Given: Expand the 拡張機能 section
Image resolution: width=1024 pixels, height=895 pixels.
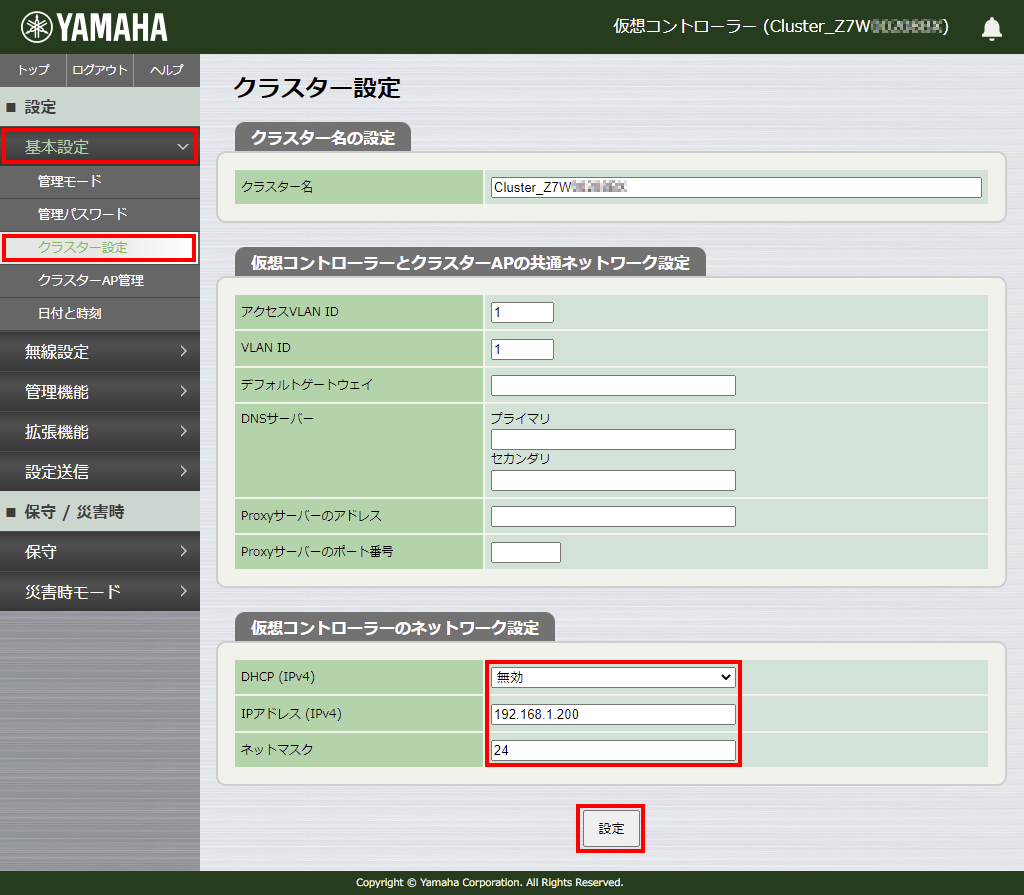Looking at the screenshot, I should point(99,432).
